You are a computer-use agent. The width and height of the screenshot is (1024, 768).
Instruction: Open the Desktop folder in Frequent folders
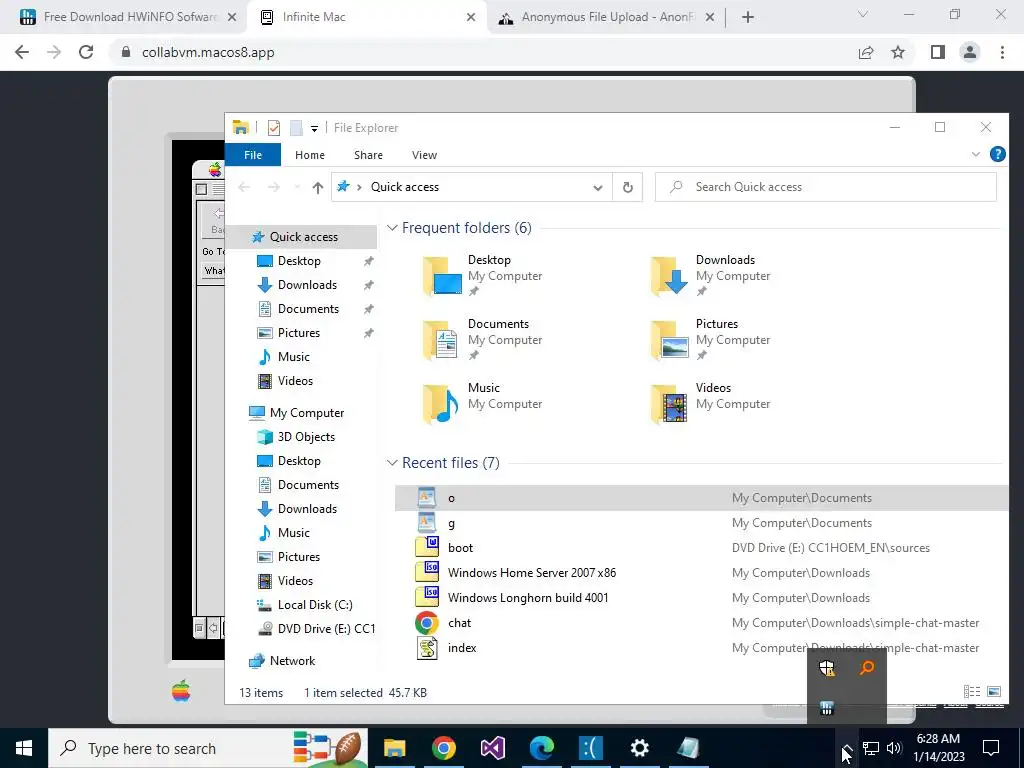pyautogui.click(x=483, y=276)
